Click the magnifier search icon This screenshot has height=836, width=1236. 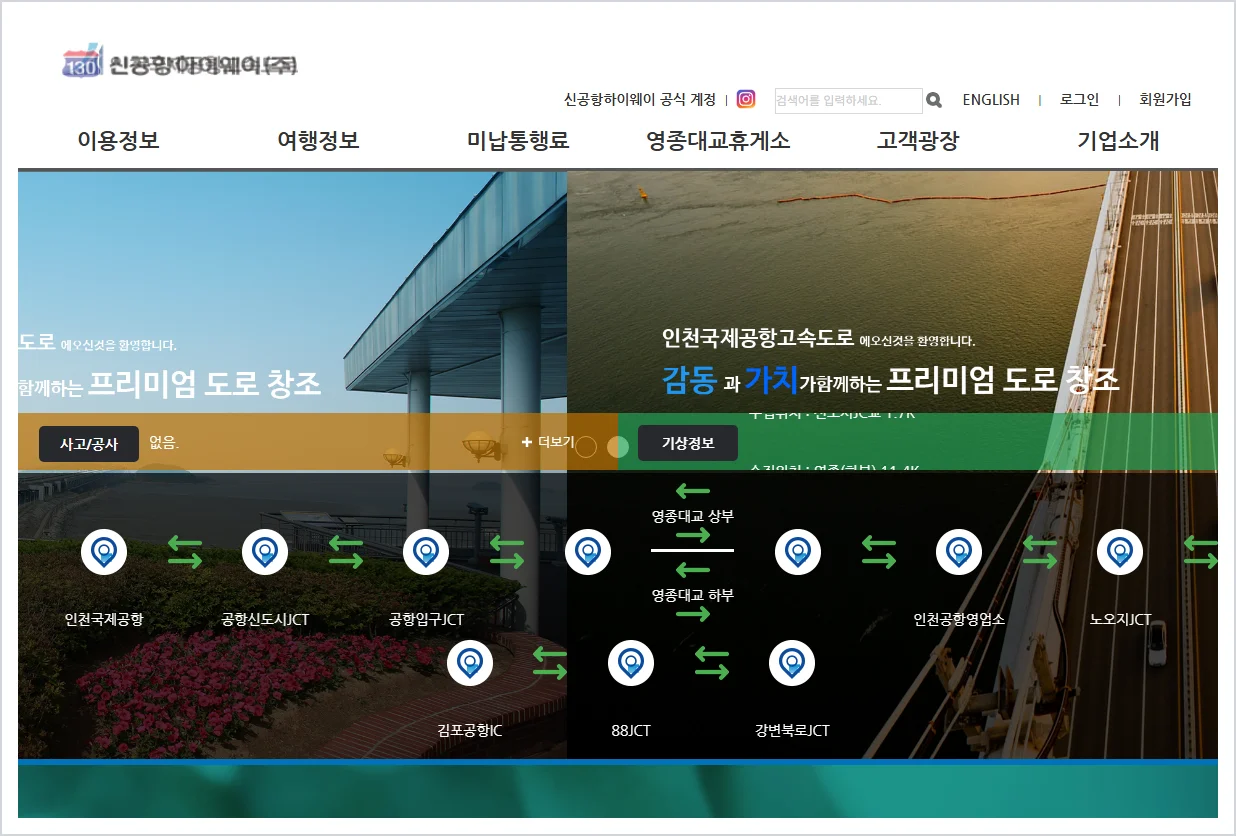click(934, 100)
